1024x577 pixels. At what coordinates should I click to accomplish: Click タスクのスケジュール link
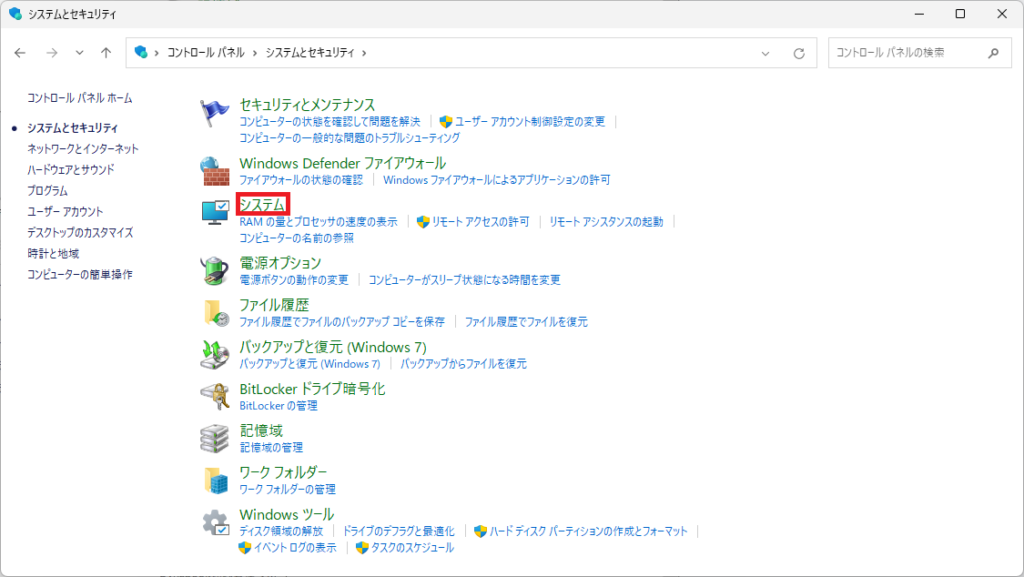pyautogui.click(x=412, y=548)
